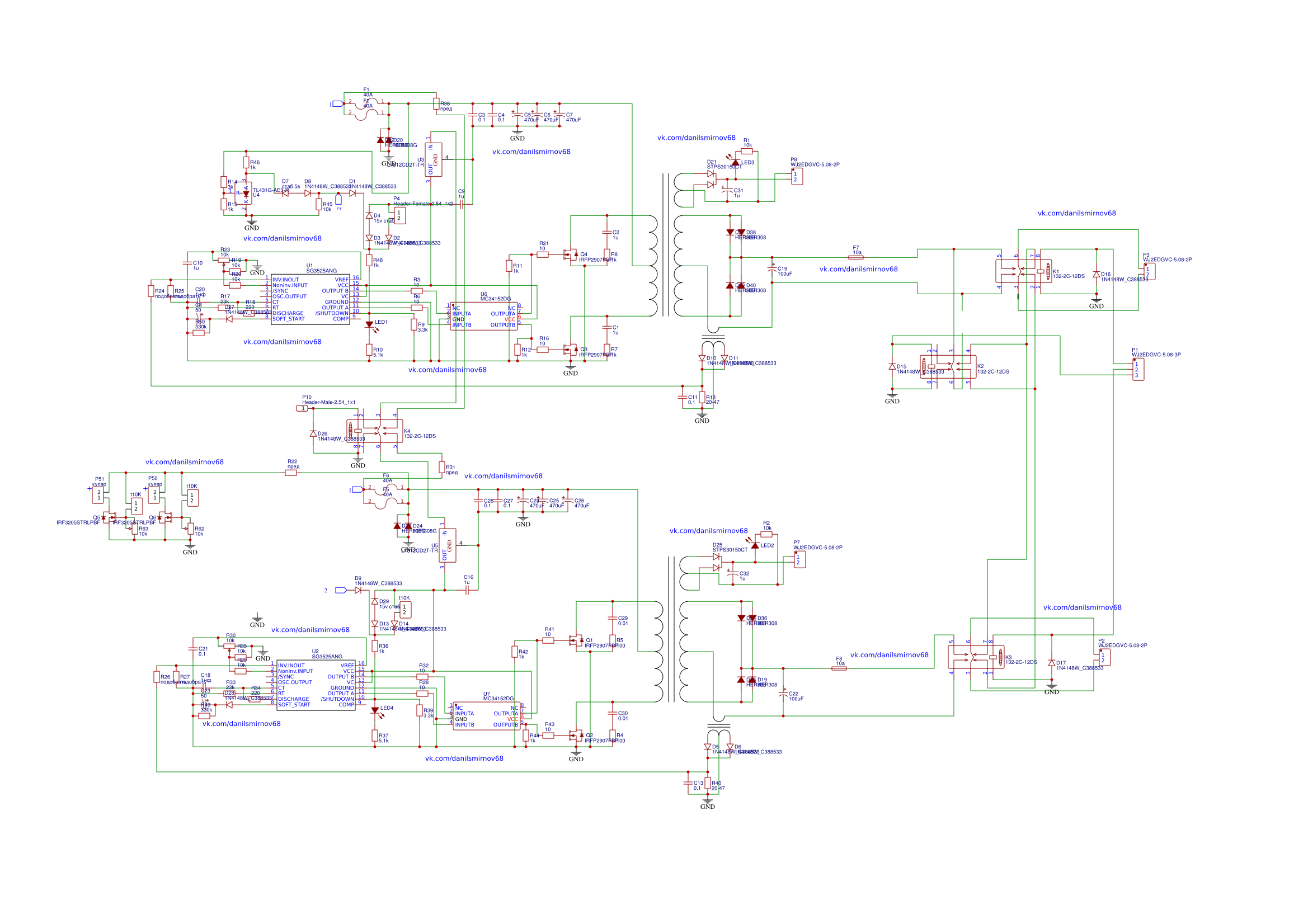Pick the LED2 diode symbol

click(x=755, y=545)
